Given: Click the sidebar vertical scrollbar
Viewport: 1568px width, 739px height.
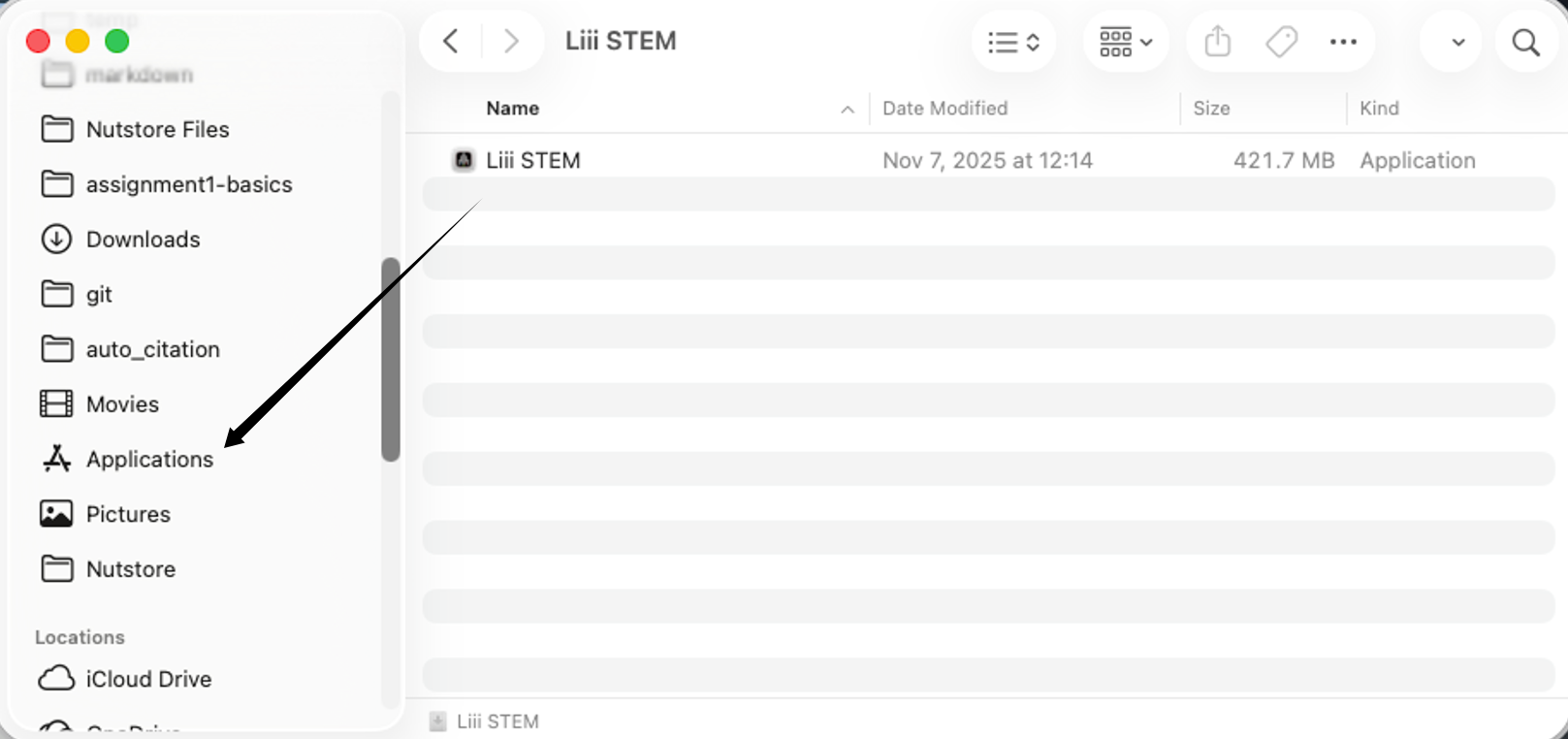Looking at the screenshot, I should point(391,359).
